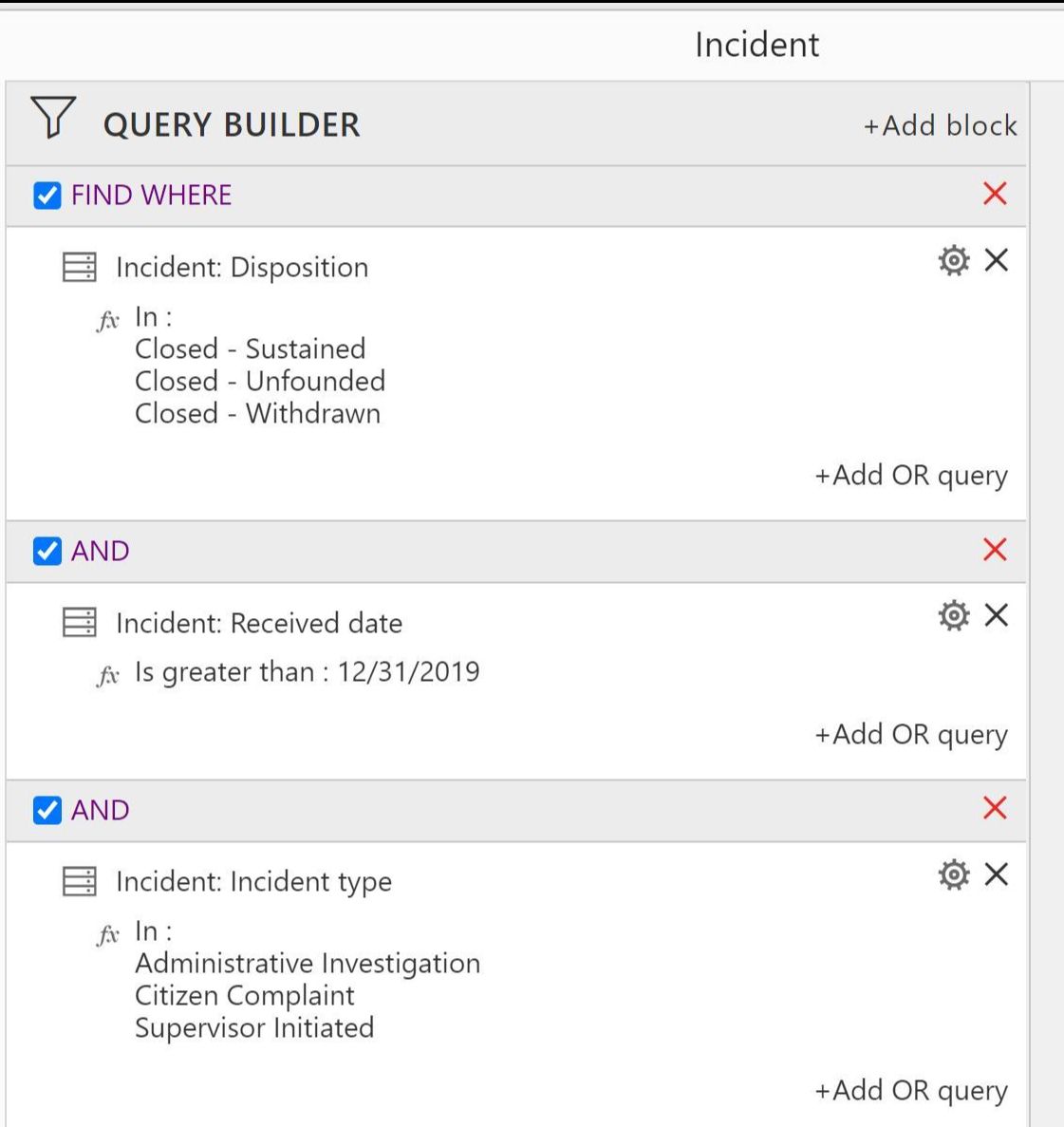Open settings gear for Received date query

(954, 616)
